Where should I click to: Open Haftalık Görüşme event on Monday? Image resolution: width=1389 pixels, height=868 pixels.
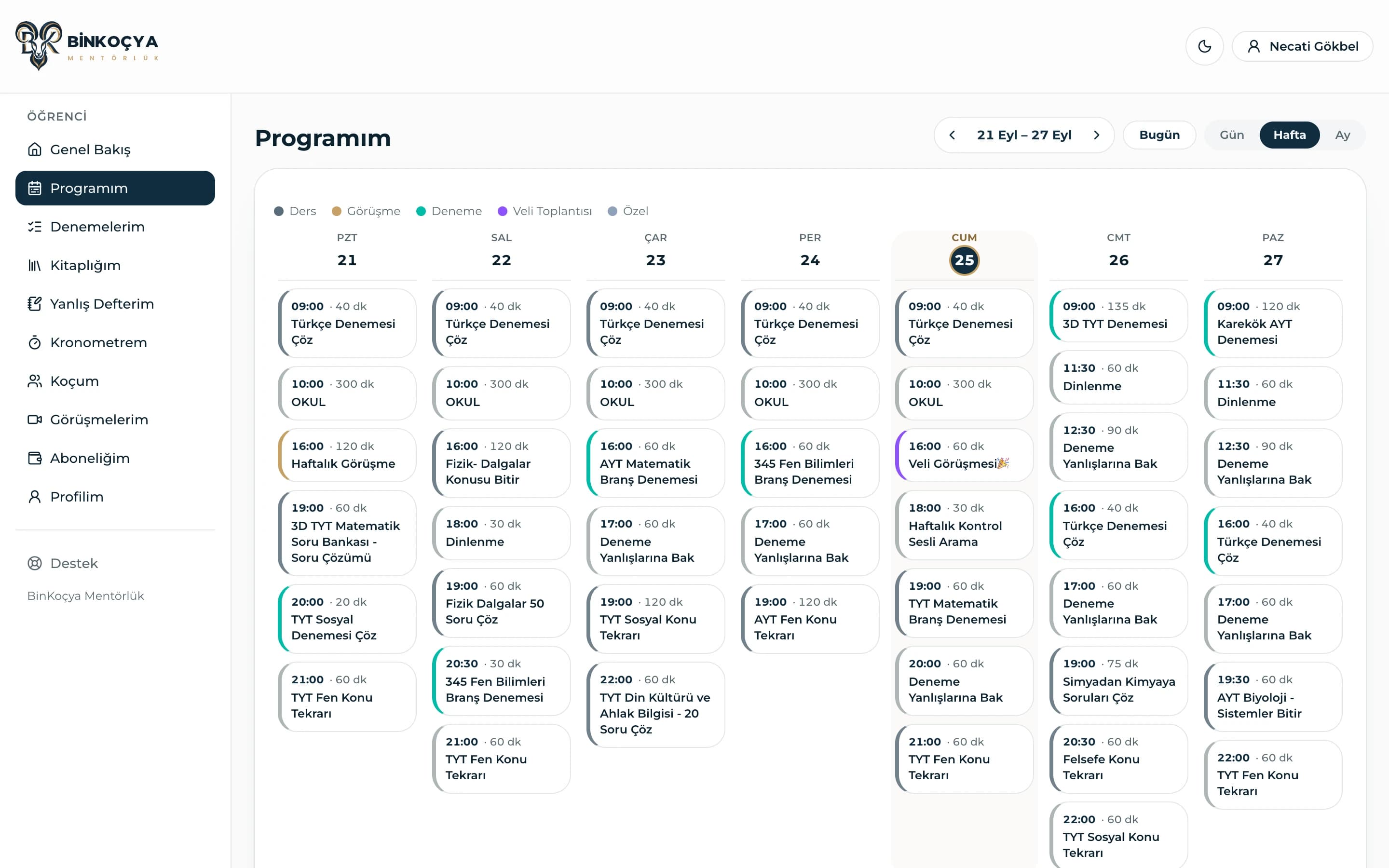pyautogui.click(x=347, y=455)
